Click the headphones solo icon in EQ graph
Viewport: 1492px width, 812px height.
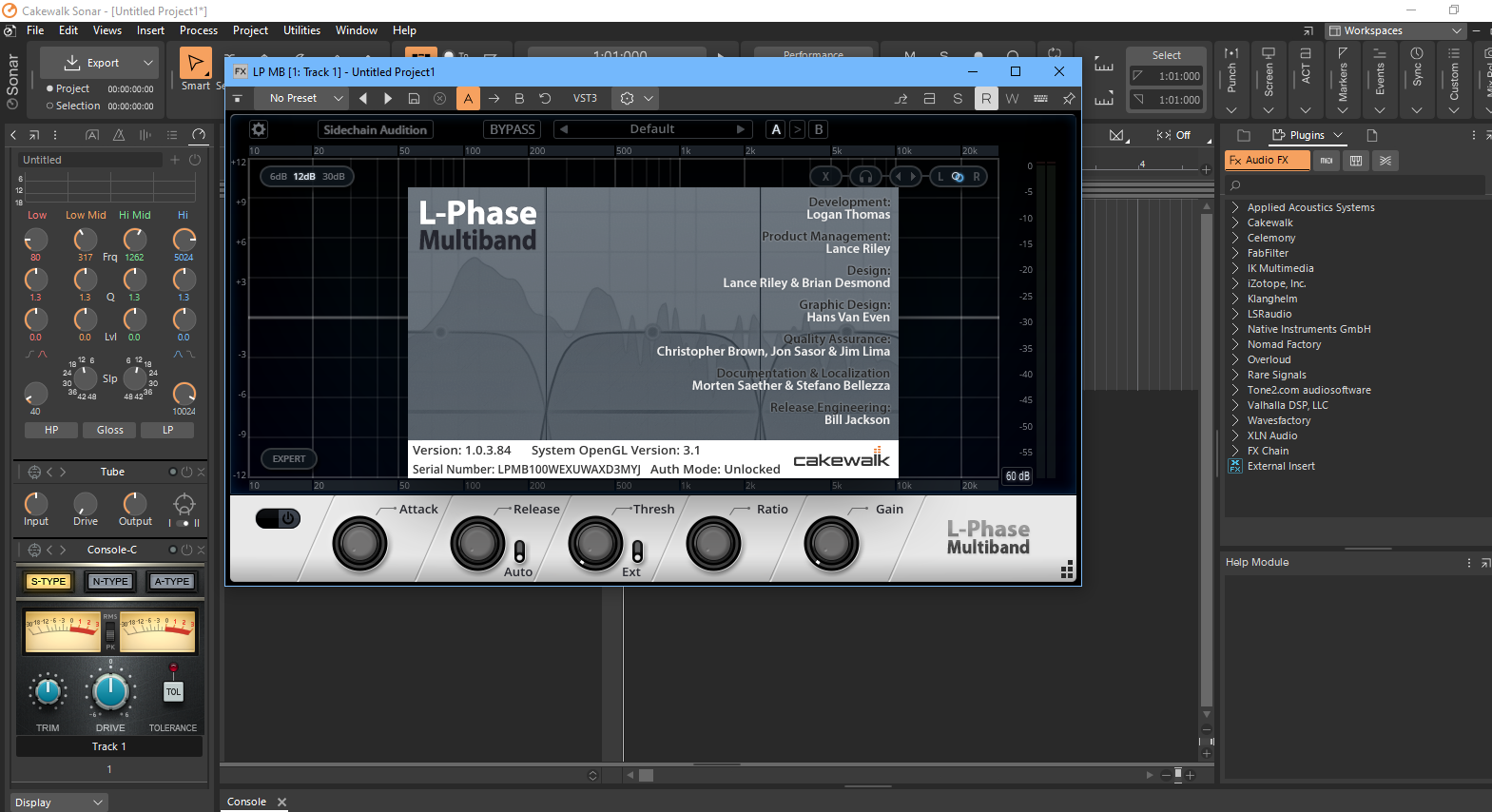(865, 177)
